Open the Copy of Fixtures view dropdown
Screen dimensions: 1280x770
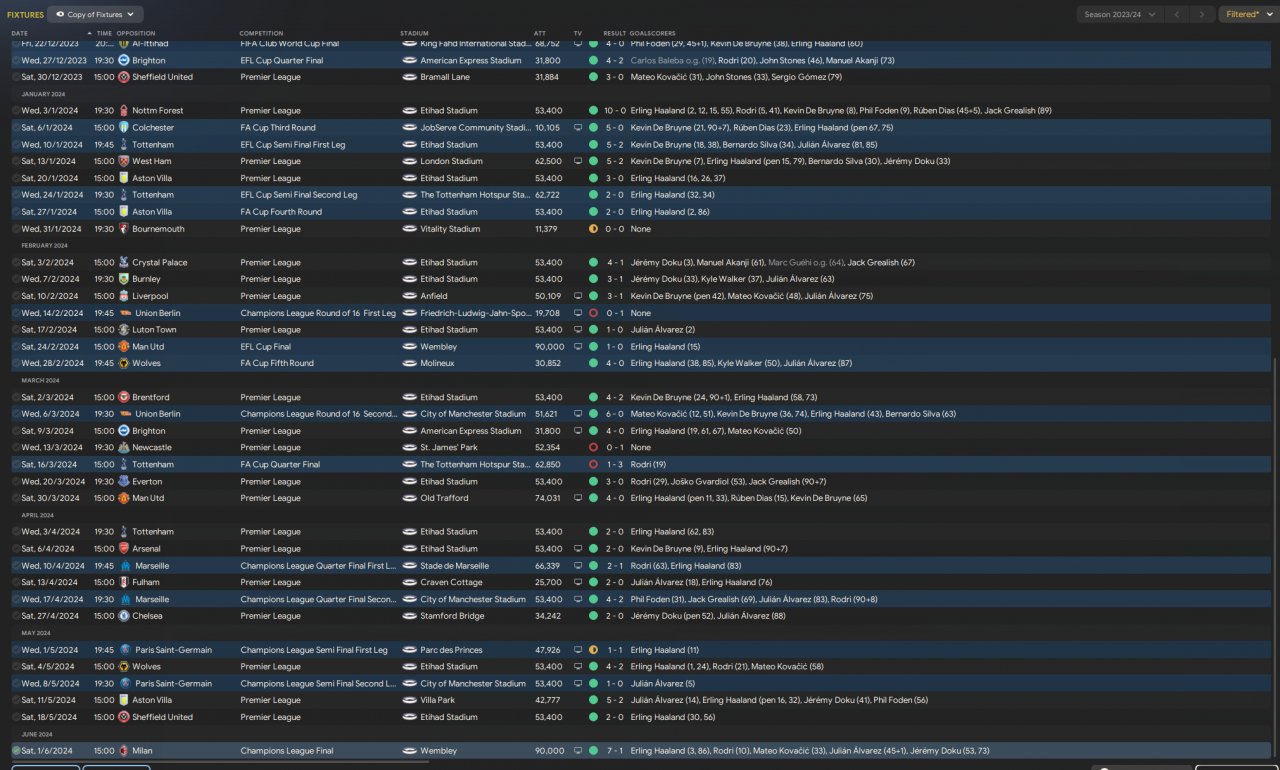(x=96, y=14)
